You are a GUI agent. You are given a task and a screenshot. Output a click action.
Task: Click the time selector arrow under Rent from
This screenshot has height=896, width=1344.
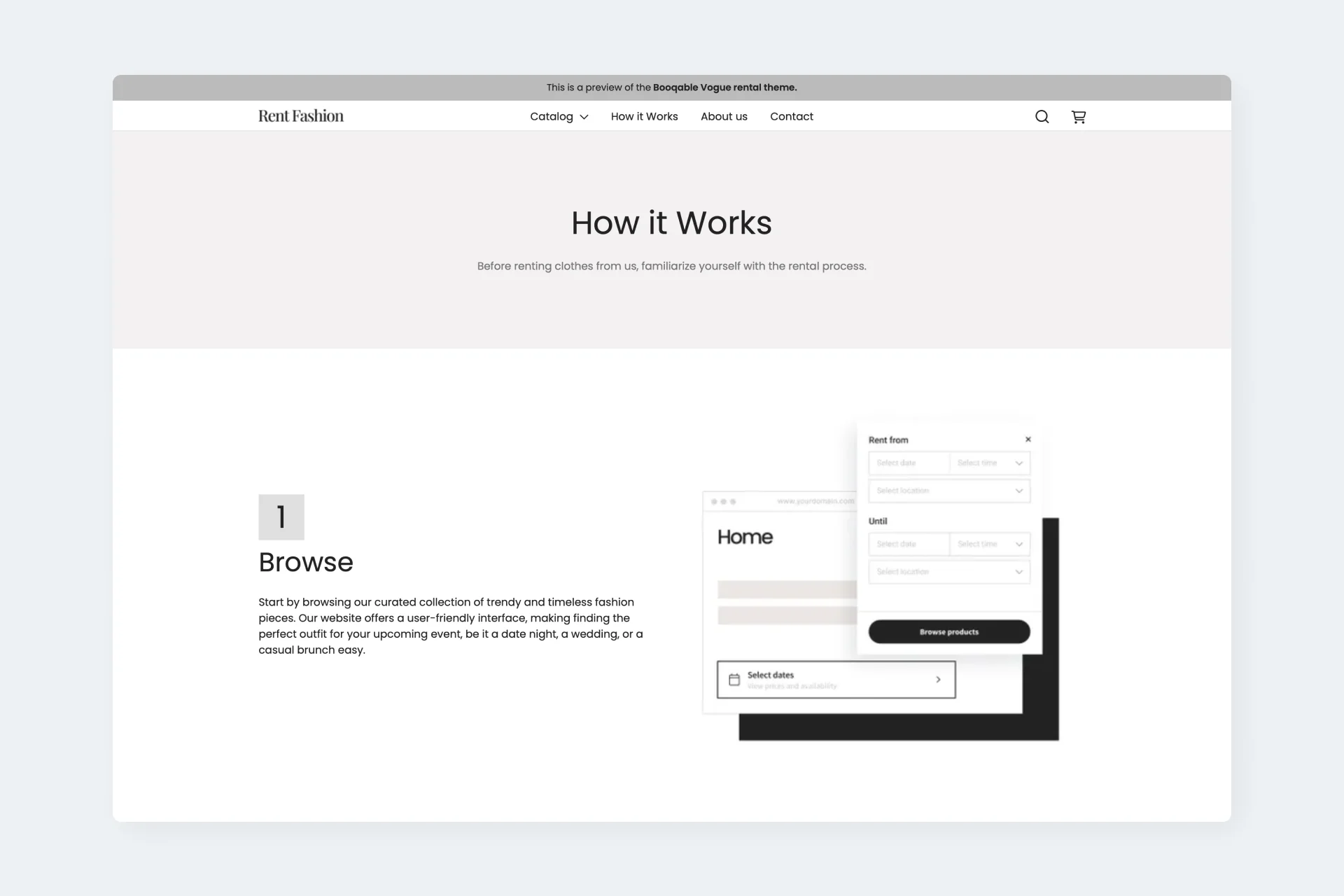click(x=1018, y=463)
